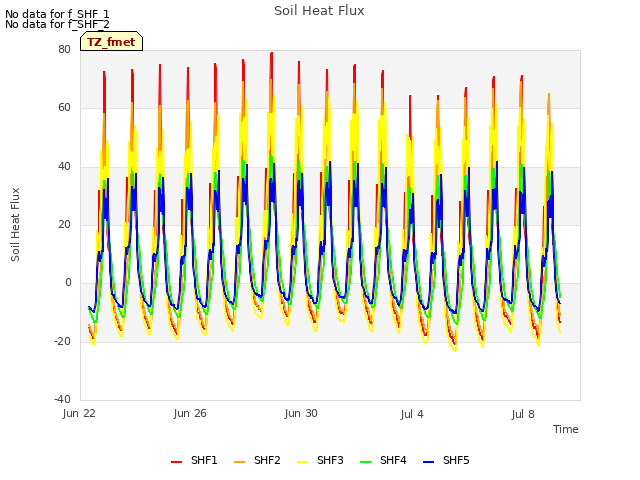Image resolution: width=640 pixels, height=480 pixels.
Task: Click the vertical Soil Heat Flux axis label
Action: 15,224
